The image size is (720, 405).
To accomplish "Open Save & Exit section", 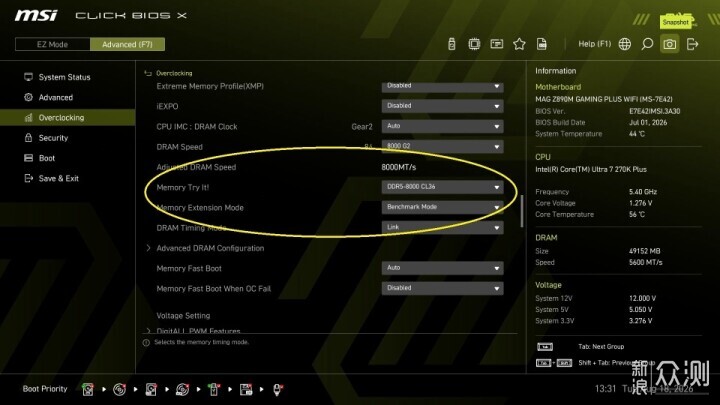I will click(x=58, y=178).
